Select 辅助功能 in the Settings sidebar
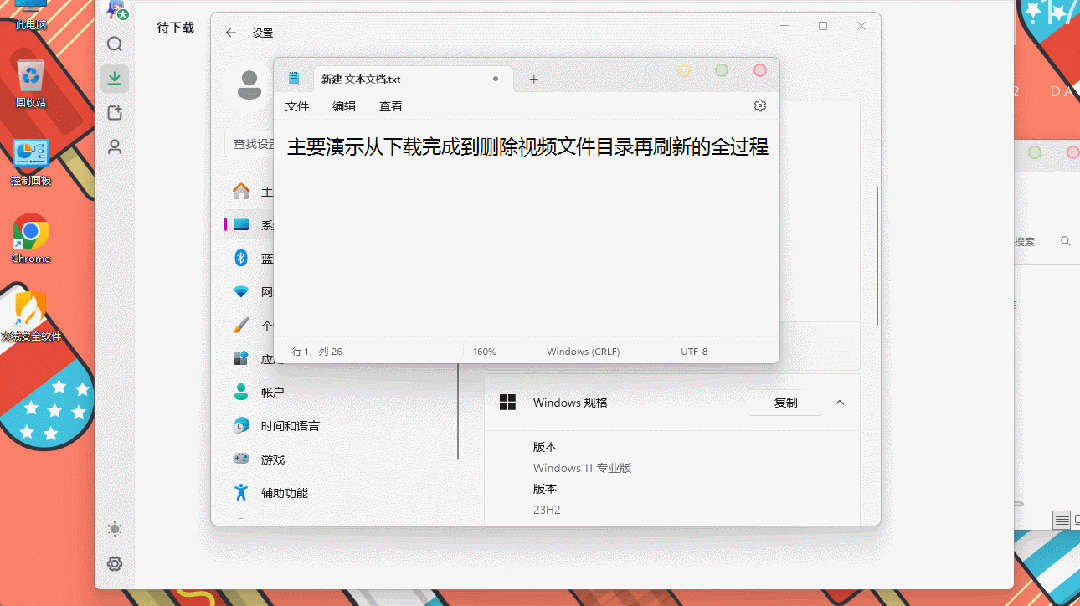The height and width of the screenshot is (606, 1080). pos(284,493)
